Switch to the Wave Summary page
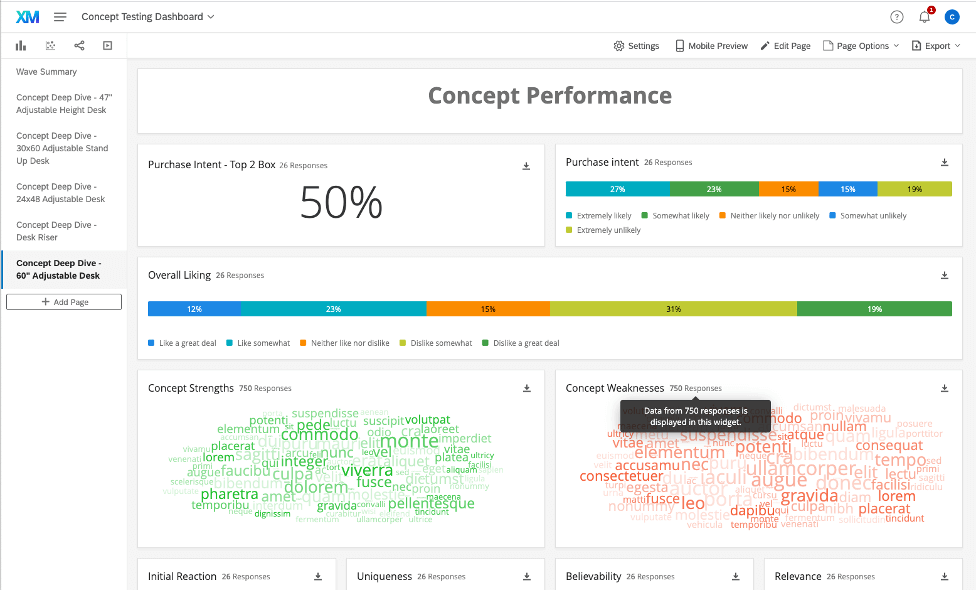This screenshot has height=590, width=976. (45, 71)
